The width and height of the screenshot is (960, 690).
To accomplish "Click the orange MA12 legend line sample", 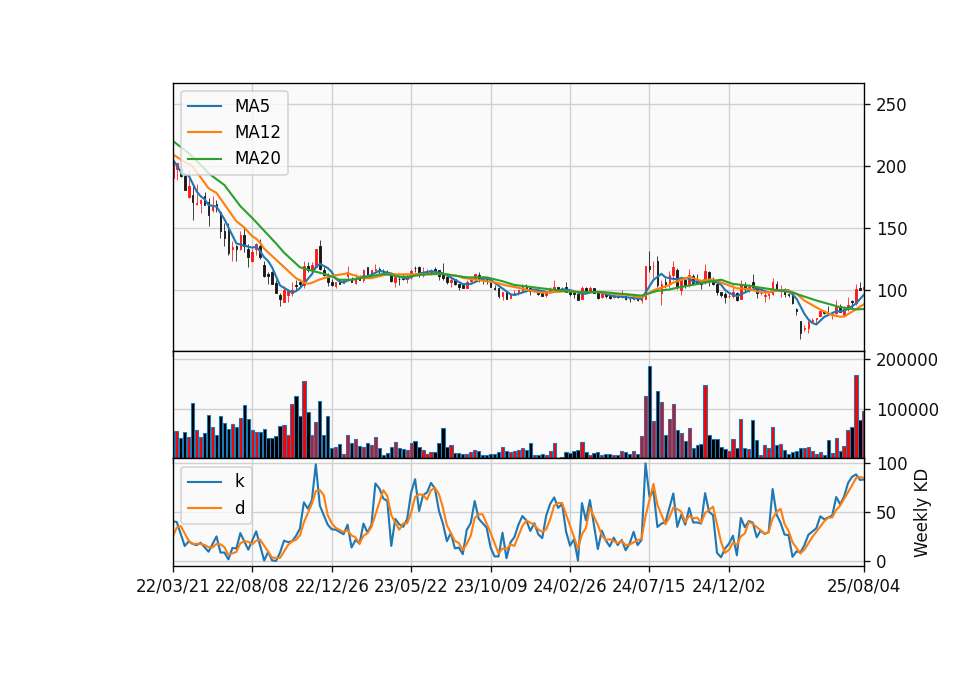I will [204, 132].
